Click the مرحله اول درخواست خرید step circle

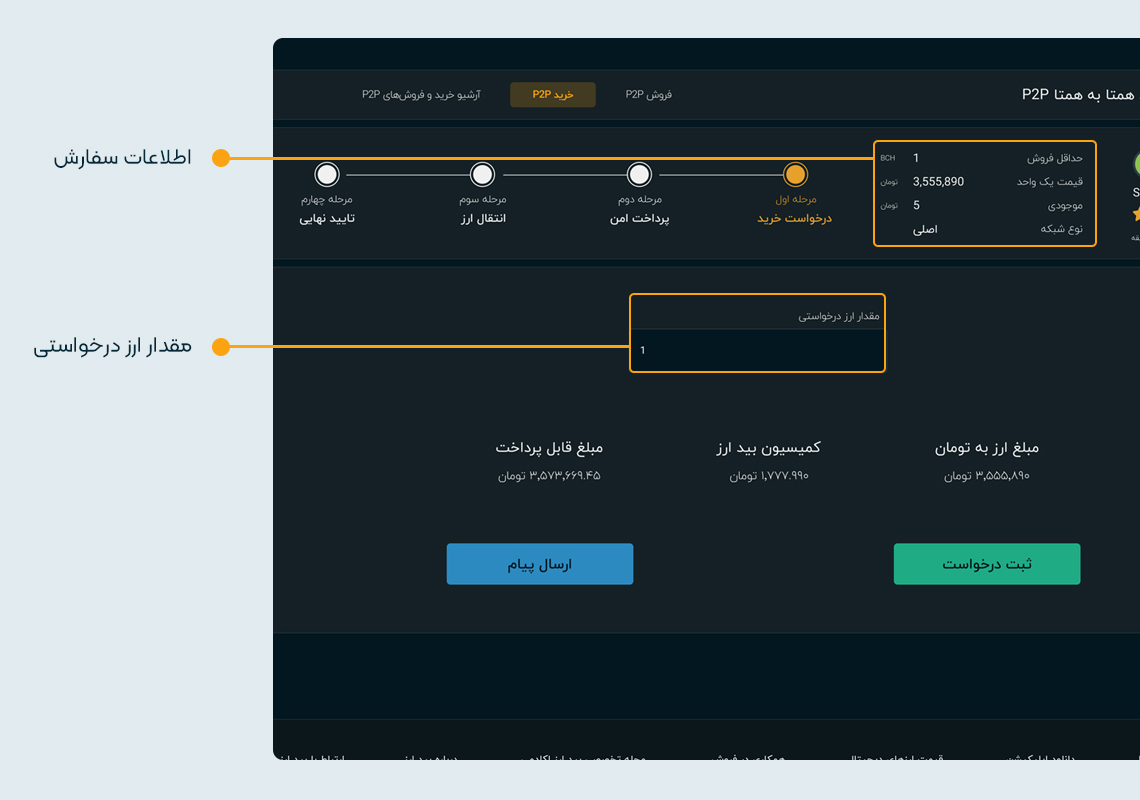point(795,175)
